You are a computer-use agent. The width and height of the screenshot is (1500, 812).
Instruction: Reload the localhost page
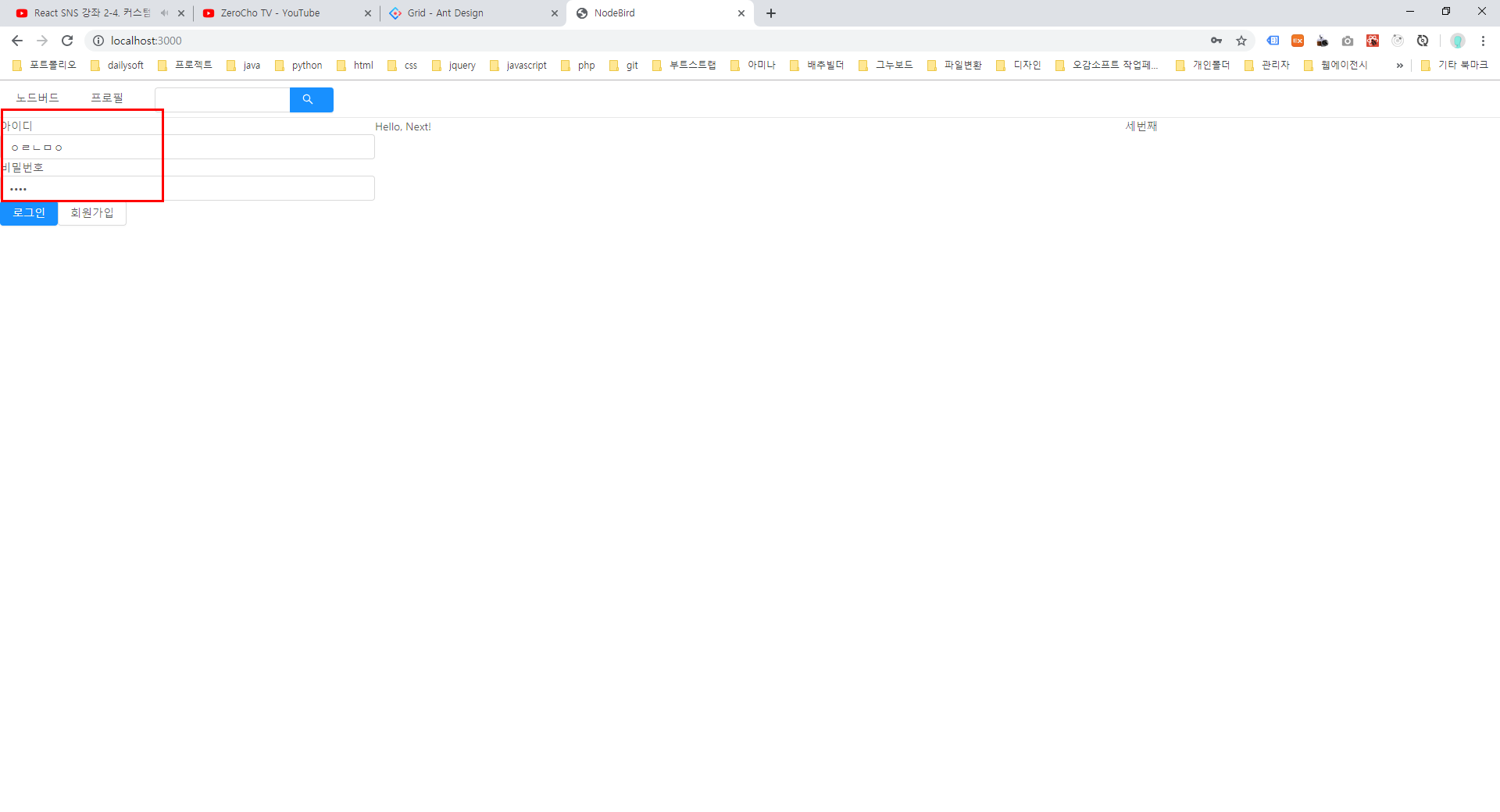pyautogui.click(x=67, y=41)
